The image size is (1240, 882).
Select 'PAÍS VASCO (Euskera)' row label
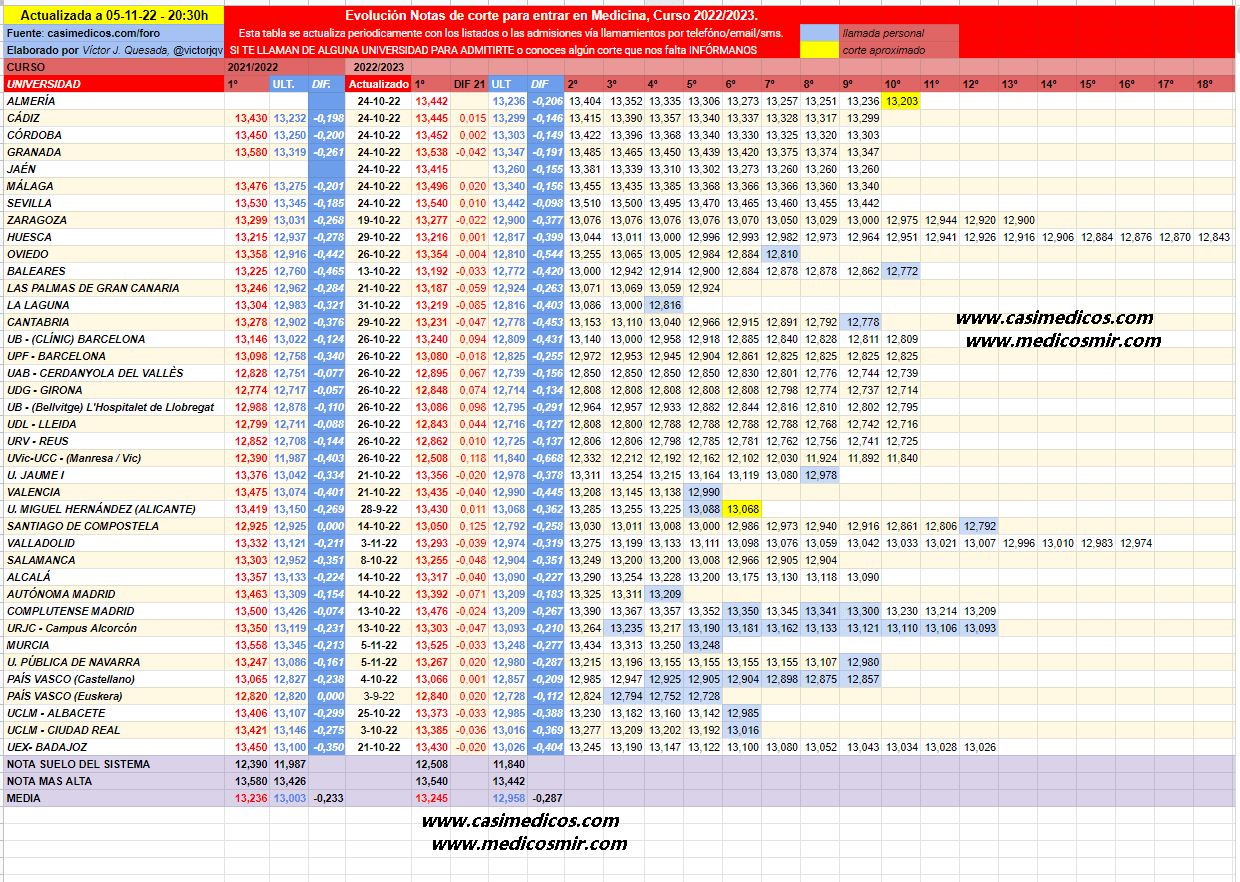(114, 696)
